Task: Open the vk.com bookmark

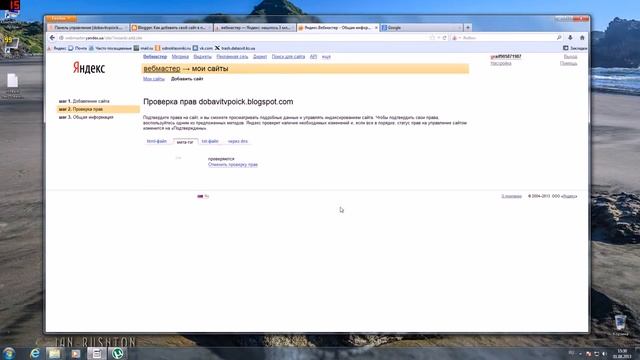Action: click(x=202, y=48)
